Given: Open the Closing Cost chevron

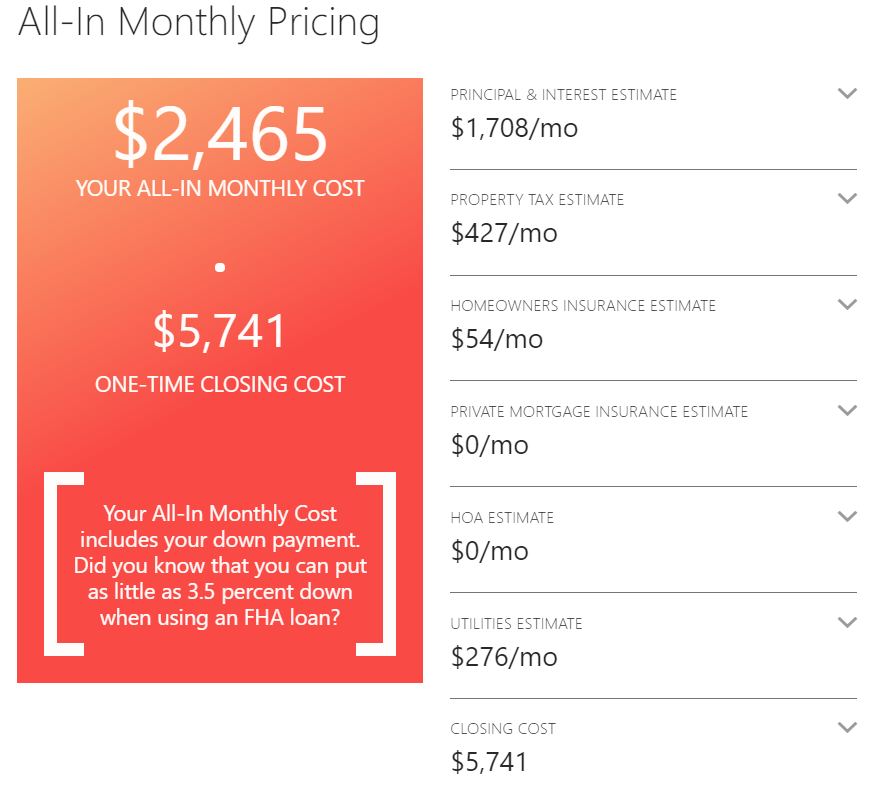Looking at the screenshot, I should [x=847, y=727].
